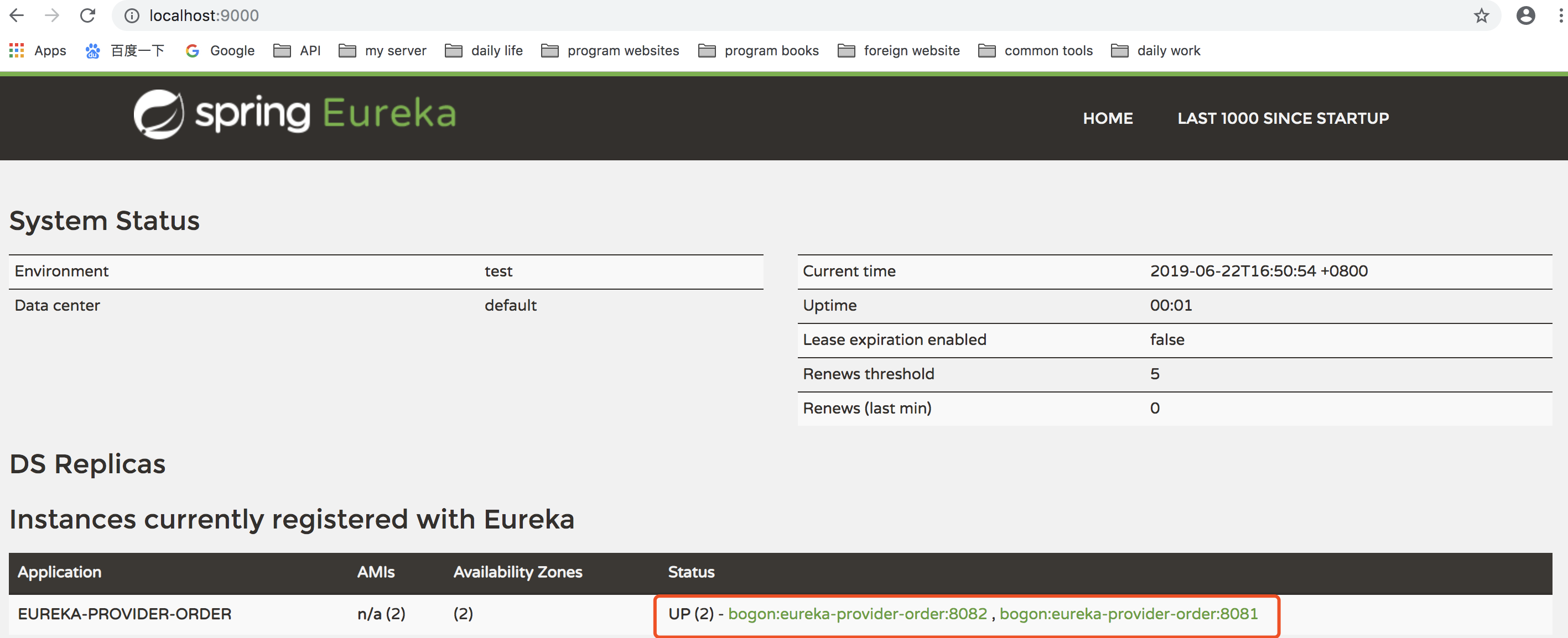Click the n/a (2) AMIs cell
The image size is (1568, 638).
(x=382, y=614)
